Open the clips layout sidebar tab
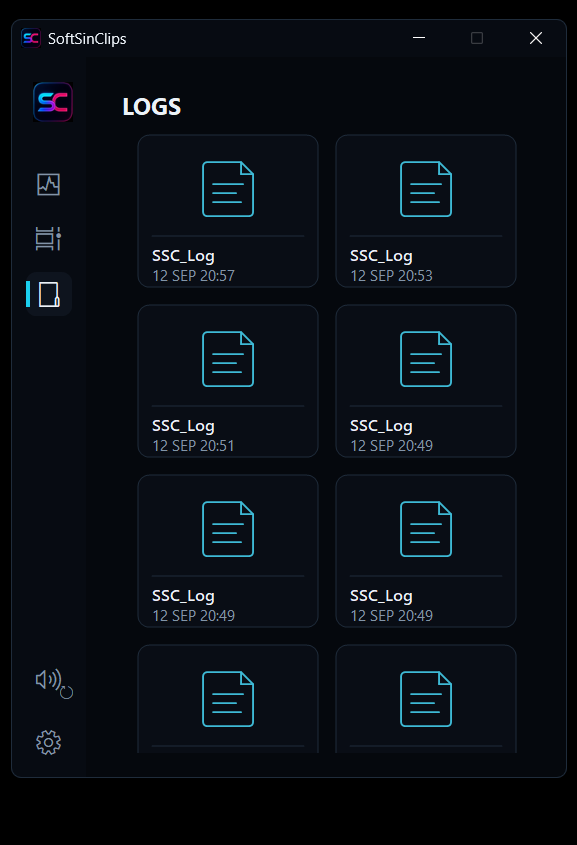 click(x=48, y=238)
